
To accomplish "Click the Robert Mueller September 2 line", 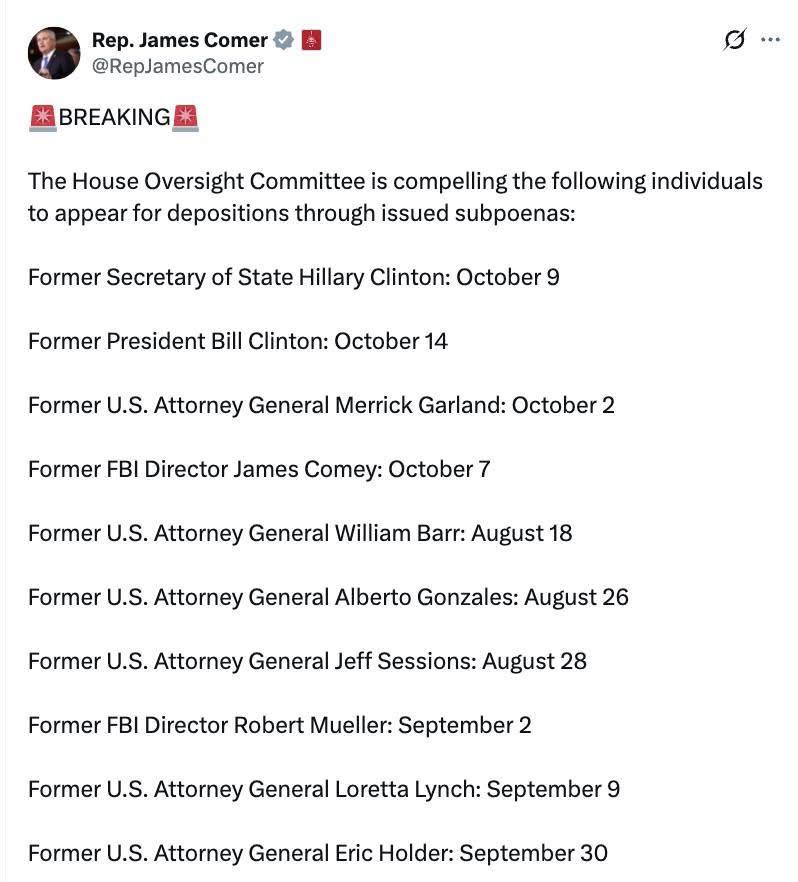I will pos(280,725).
